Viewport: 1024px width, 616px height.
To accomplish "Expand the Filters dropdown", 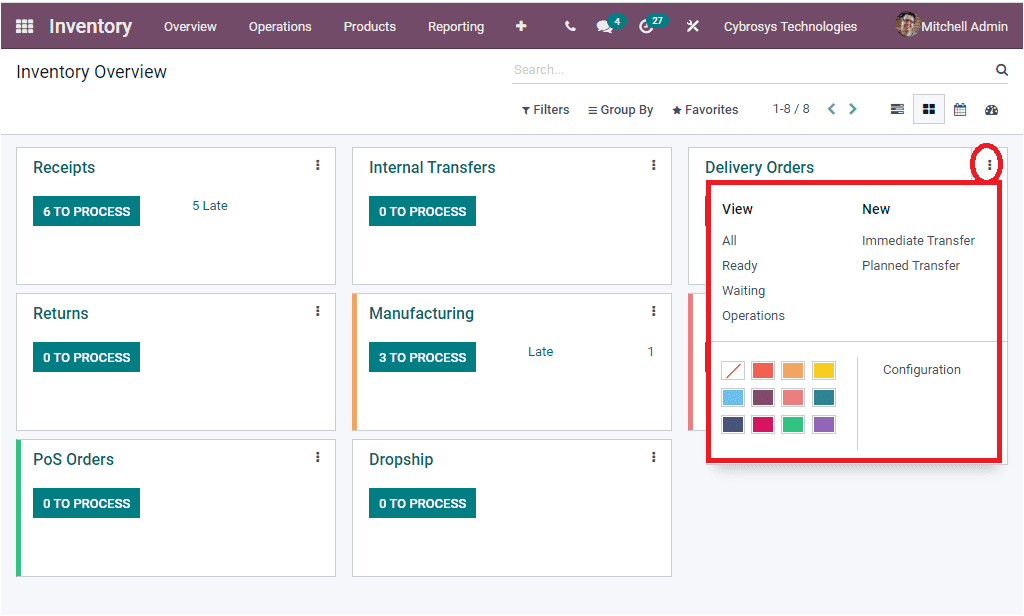I will [545, 109].
